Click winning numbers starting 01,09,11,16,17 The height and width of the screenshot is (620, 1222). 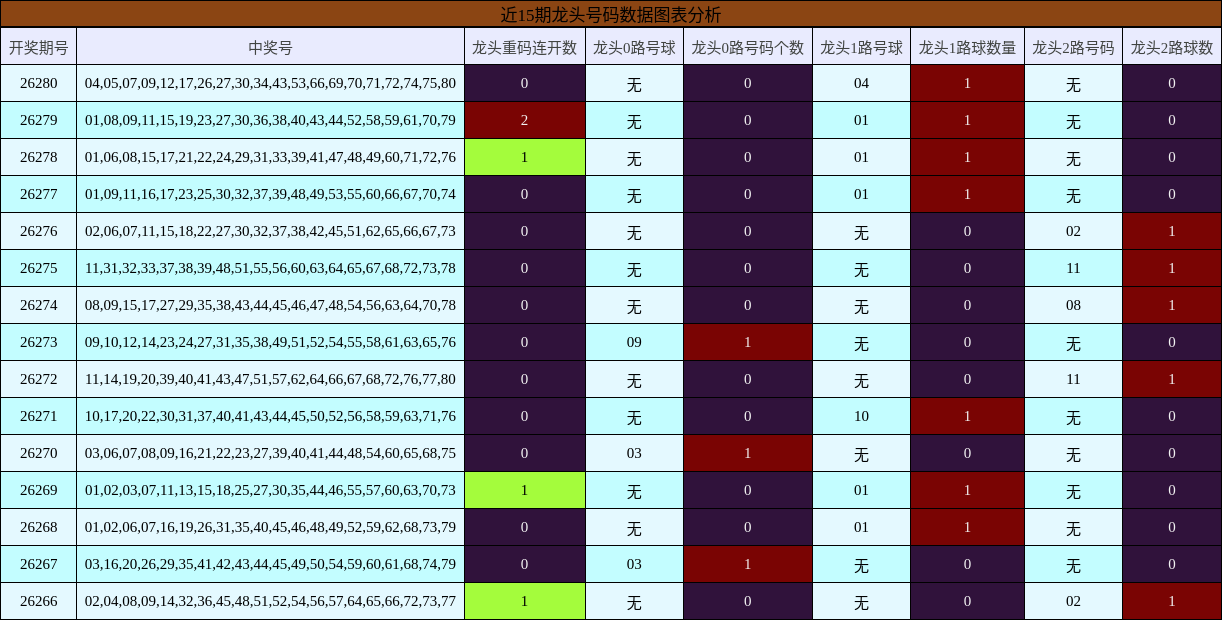tap(270, 194)
